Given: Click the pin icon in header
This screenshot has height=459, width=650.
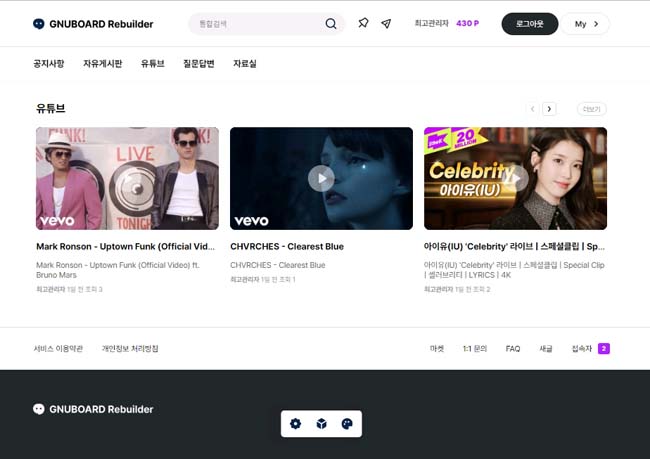Looking at the screenshot, I should (x=363, y=23).
